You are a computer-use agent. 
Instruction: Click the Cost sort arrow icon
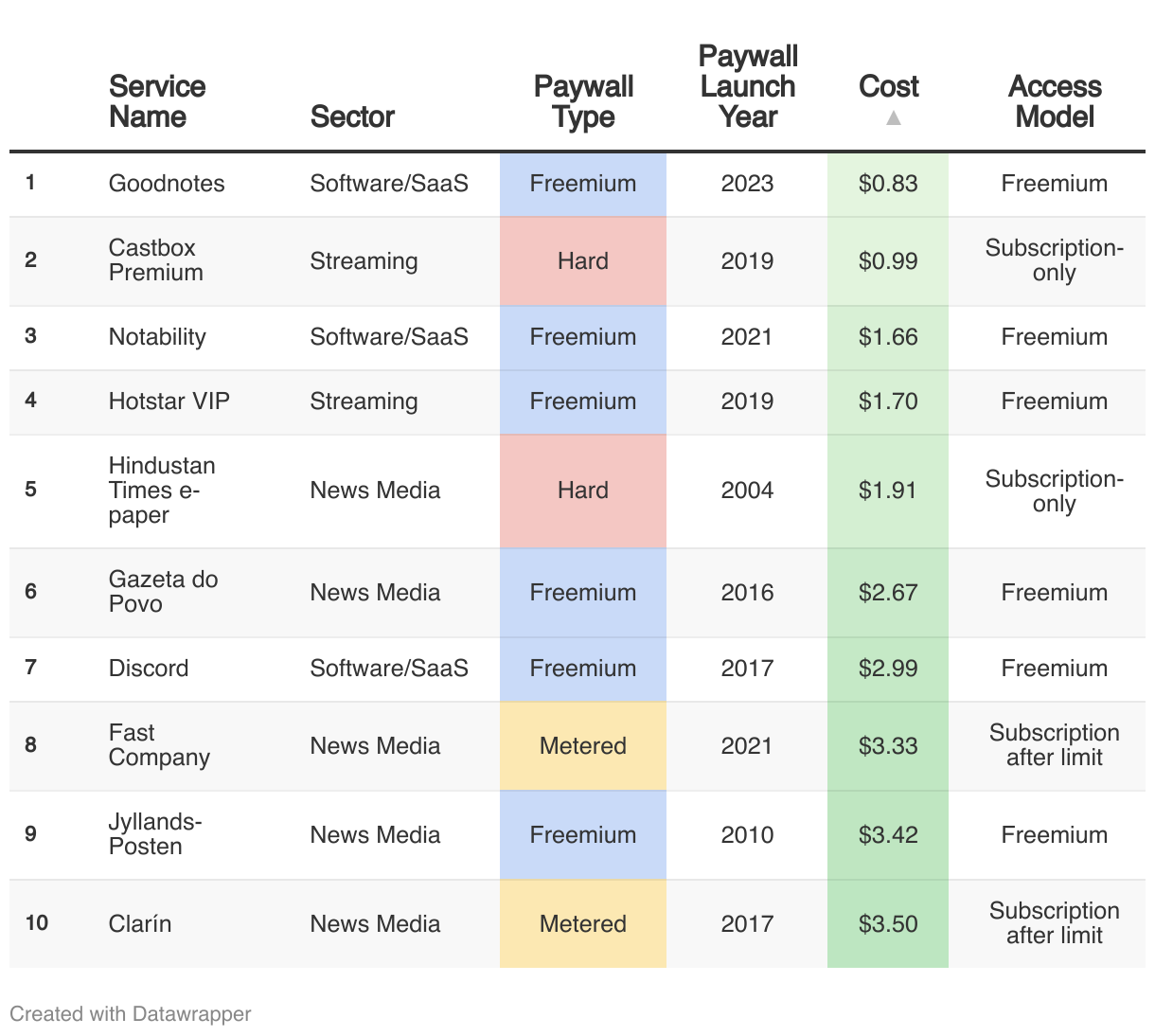[893, 118]
